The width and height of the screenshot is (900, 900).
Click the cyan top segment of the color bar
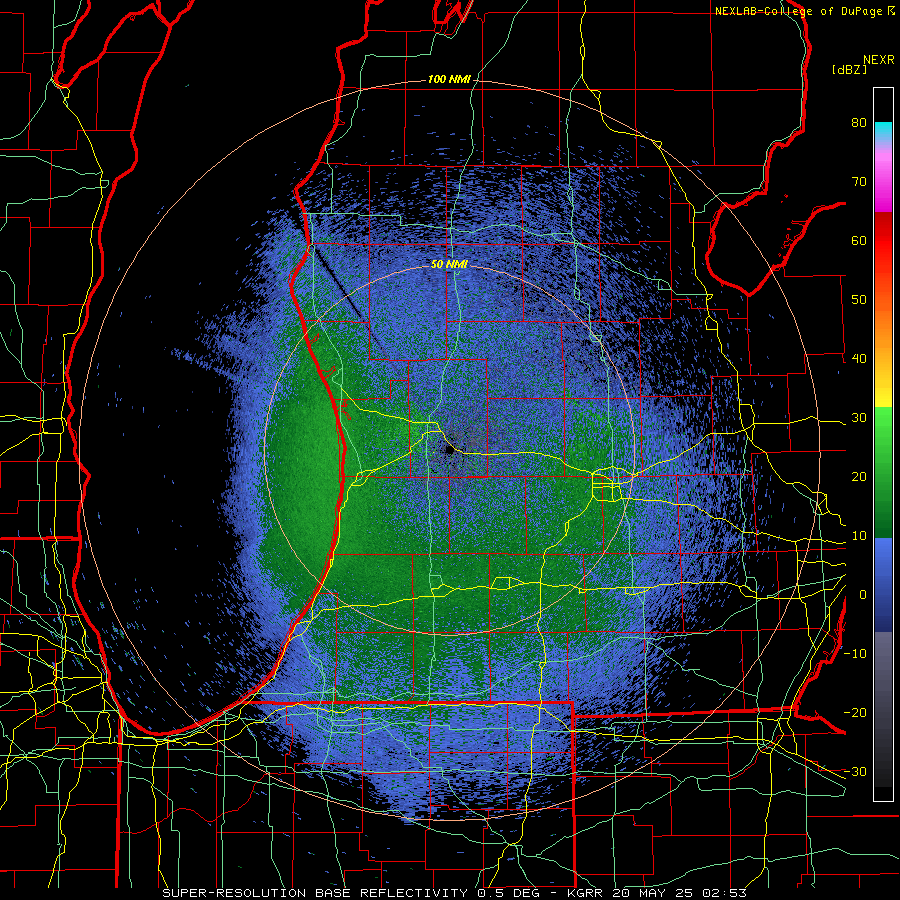pyautogui.click(x=883, y=131)
